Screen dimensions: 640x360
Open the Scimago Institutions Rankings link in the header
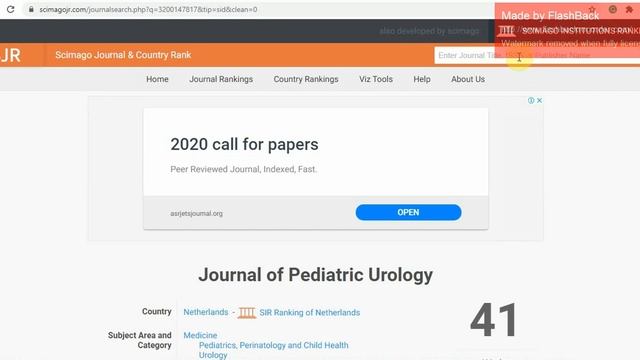coord(569,31)
